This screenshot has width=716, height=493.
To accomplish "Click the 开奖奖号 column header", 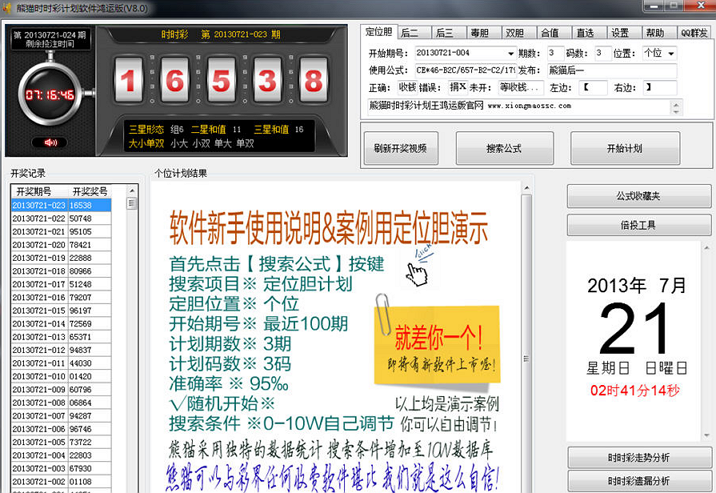I will (90, 191).
